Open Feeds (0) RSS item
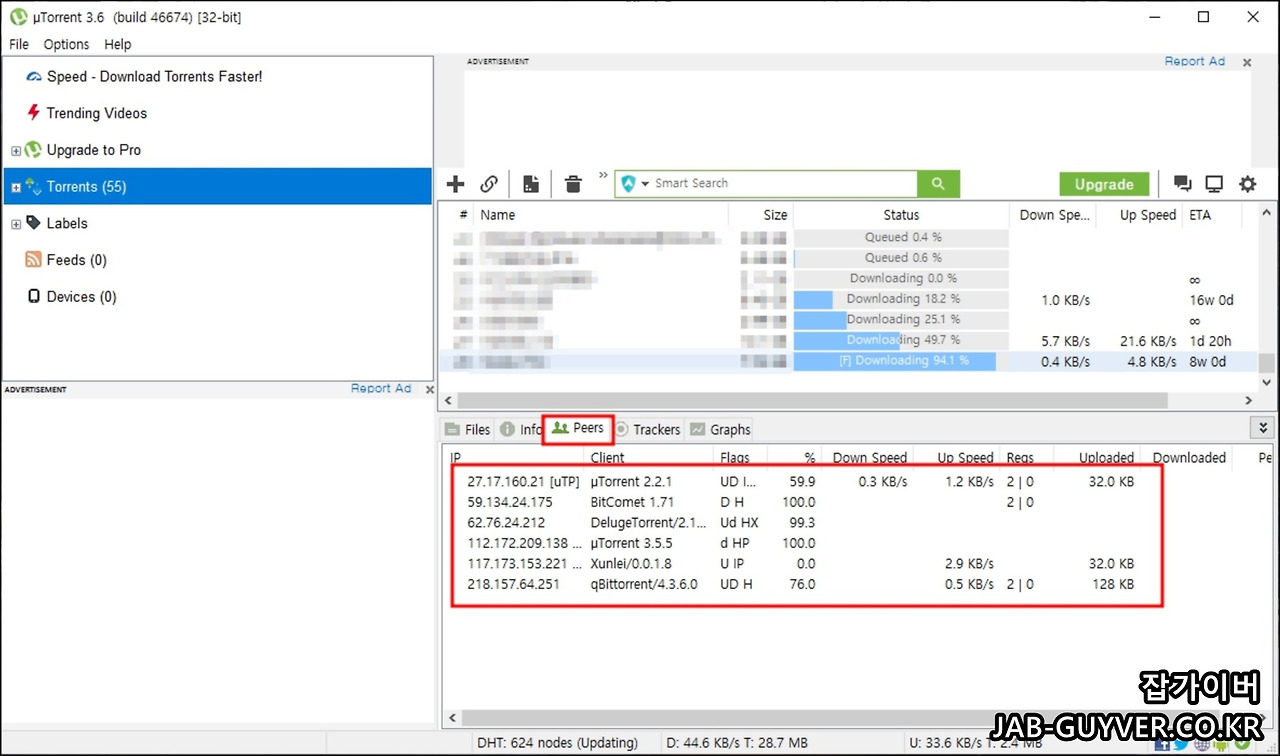 click(x=66, y=260)
